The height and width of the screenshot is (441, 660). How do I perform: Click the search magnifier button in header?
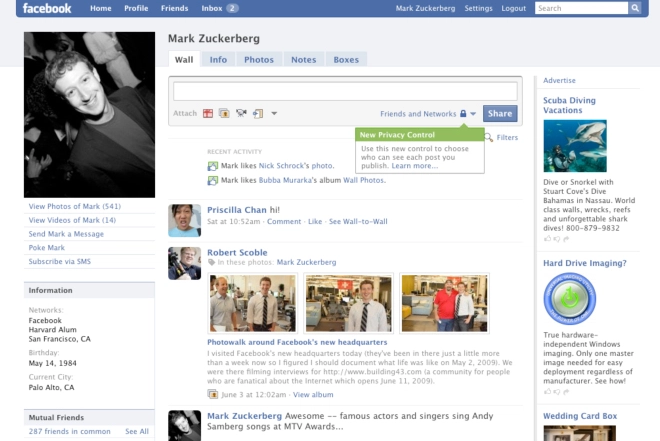coord(634,8)
